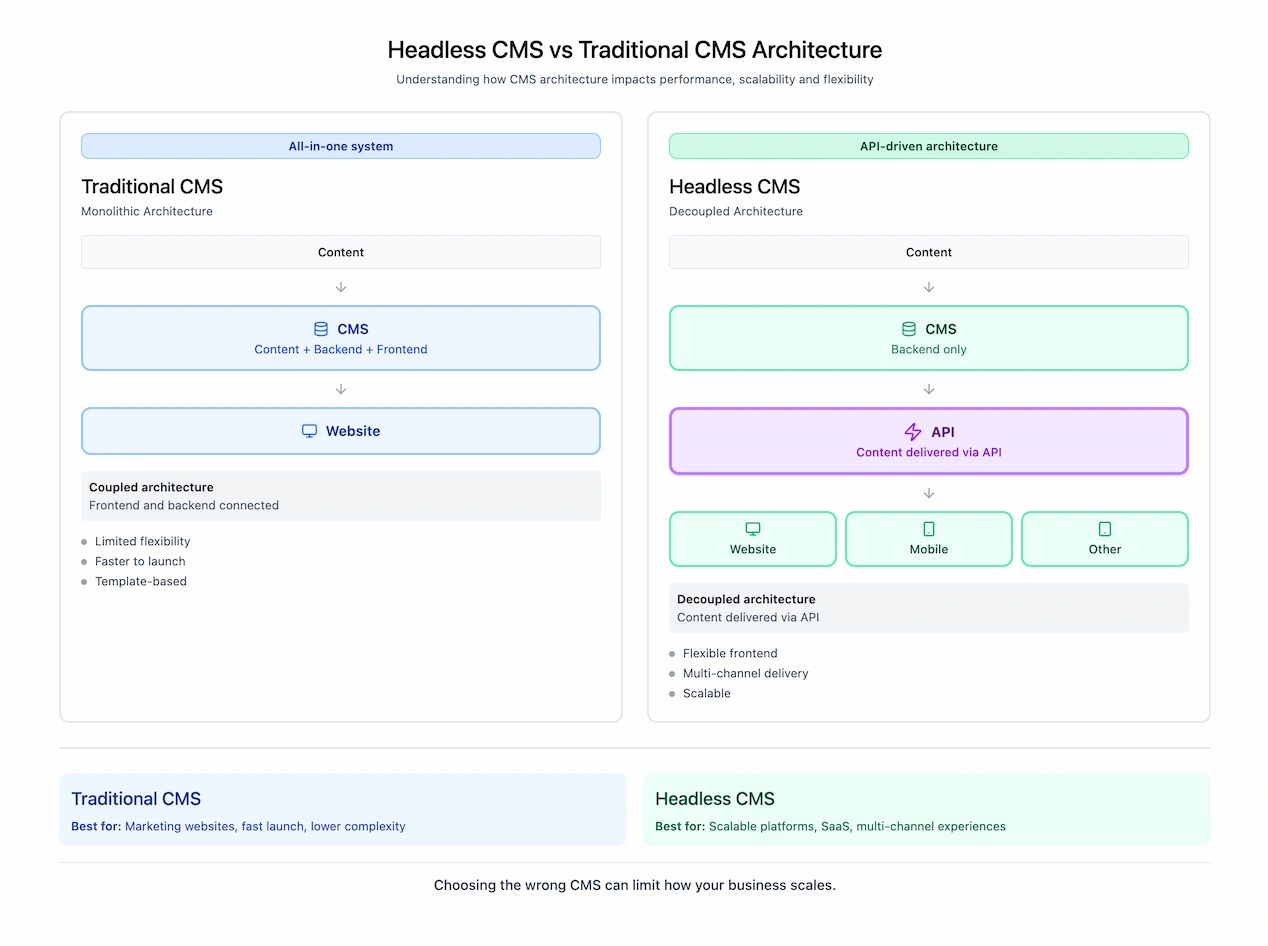Toggle the All-in-one system badge
This screenshot has width=1268, height=946.
(x=340, y=146)
